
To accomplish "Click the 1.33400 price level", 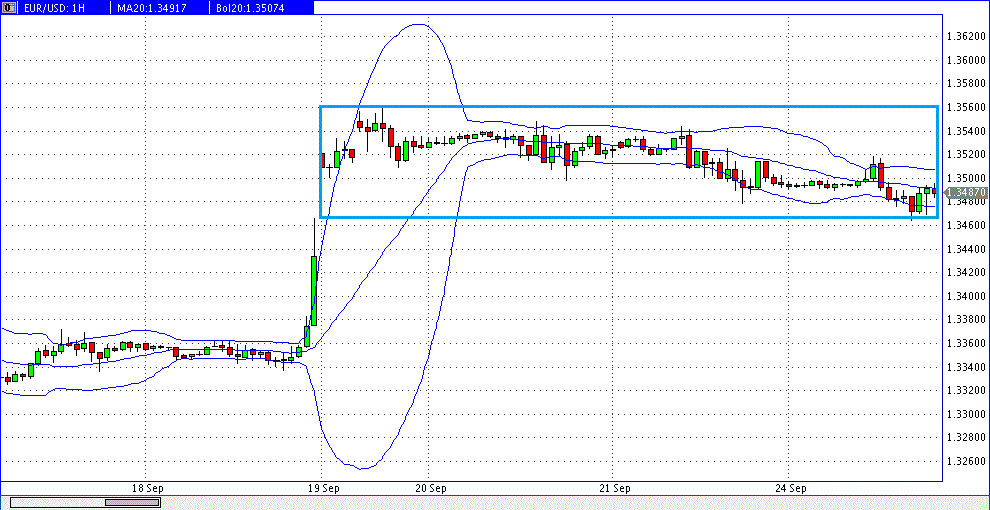I will [966, 367].
